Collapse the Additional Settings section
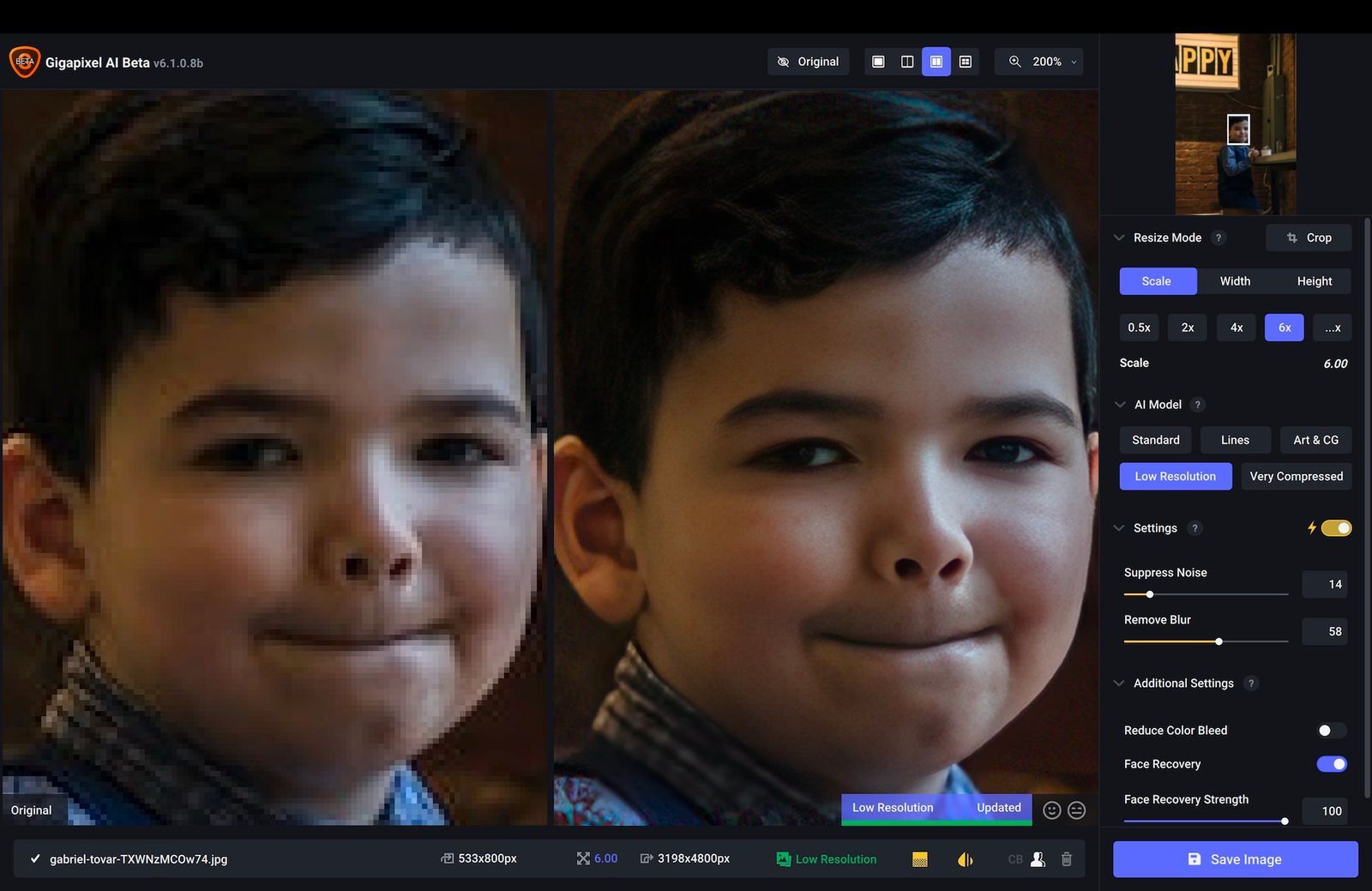 (x=1119, y=683)
